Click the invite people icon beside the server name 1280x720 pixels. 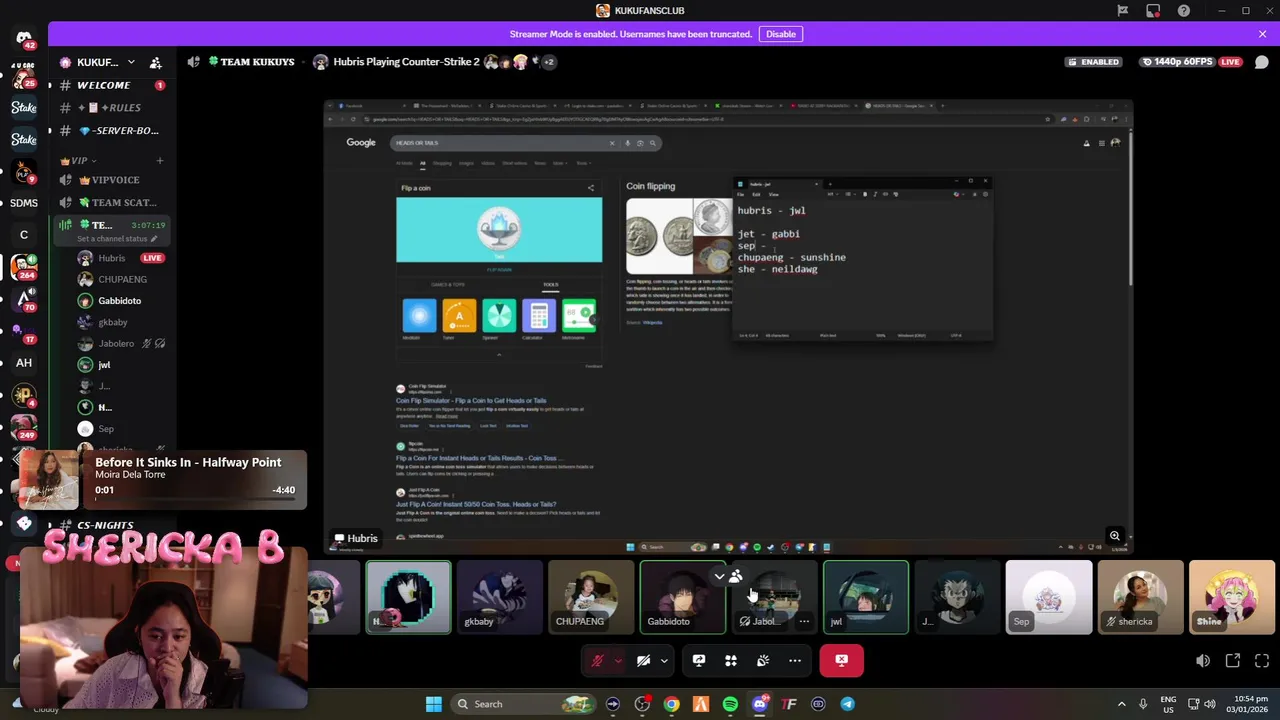[x=156, y=62]
